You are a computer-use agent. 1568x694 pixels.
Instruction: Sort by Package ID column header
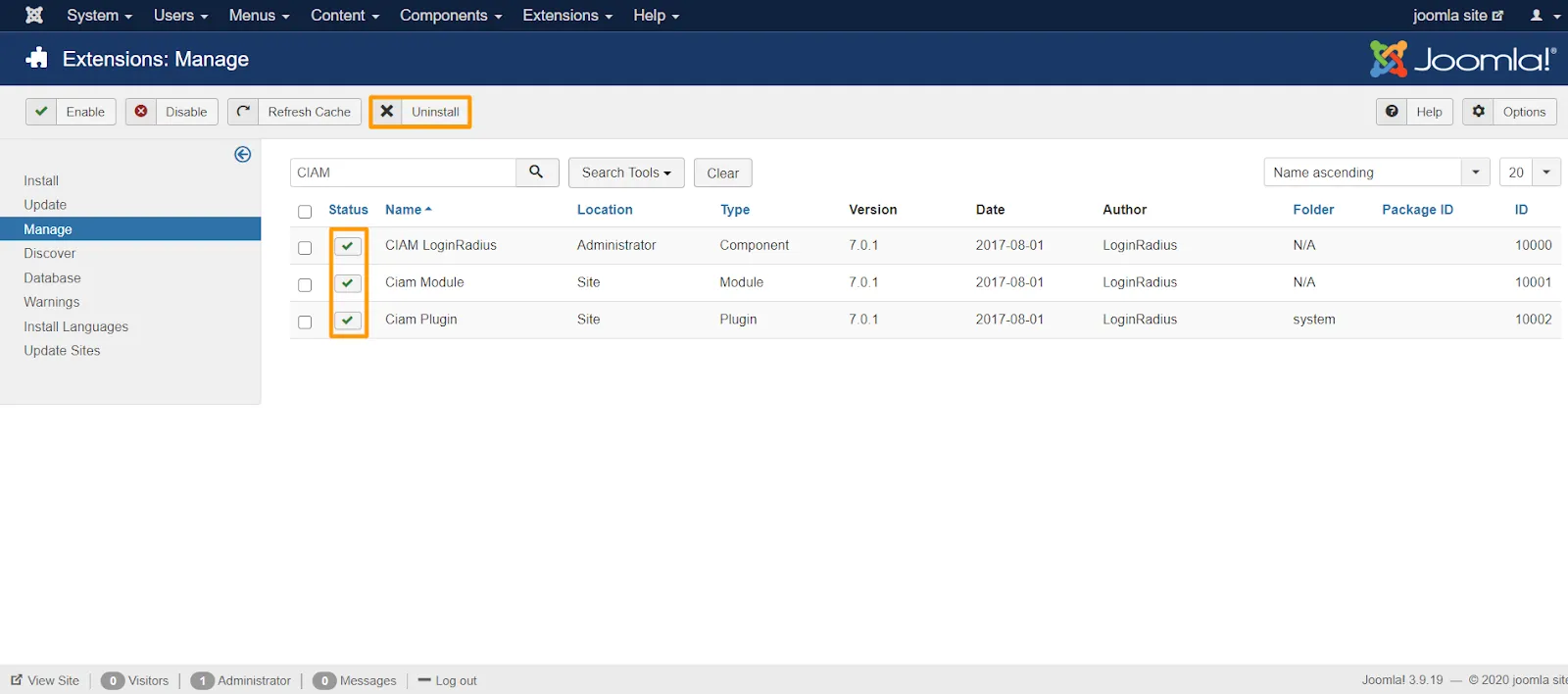click(1417, 210)
